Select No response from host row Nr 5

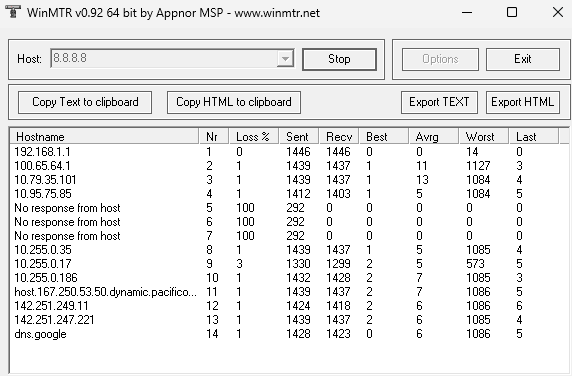(x=288, y=208)
